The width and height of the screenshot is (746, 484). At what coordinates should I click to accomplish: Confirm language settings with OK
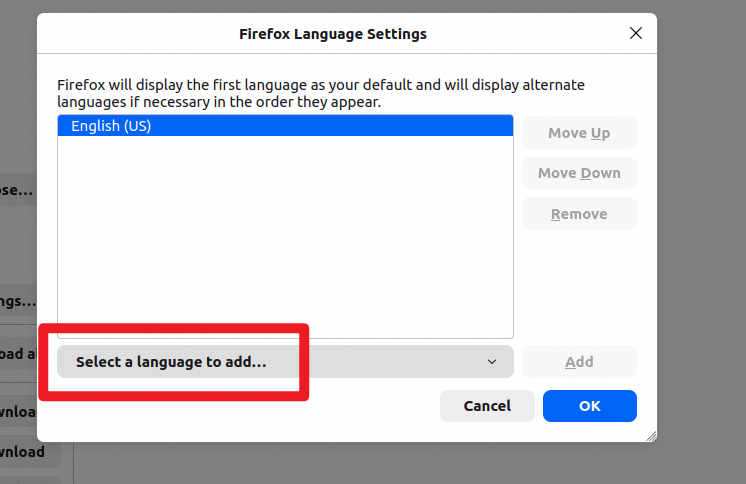[589, 406]
